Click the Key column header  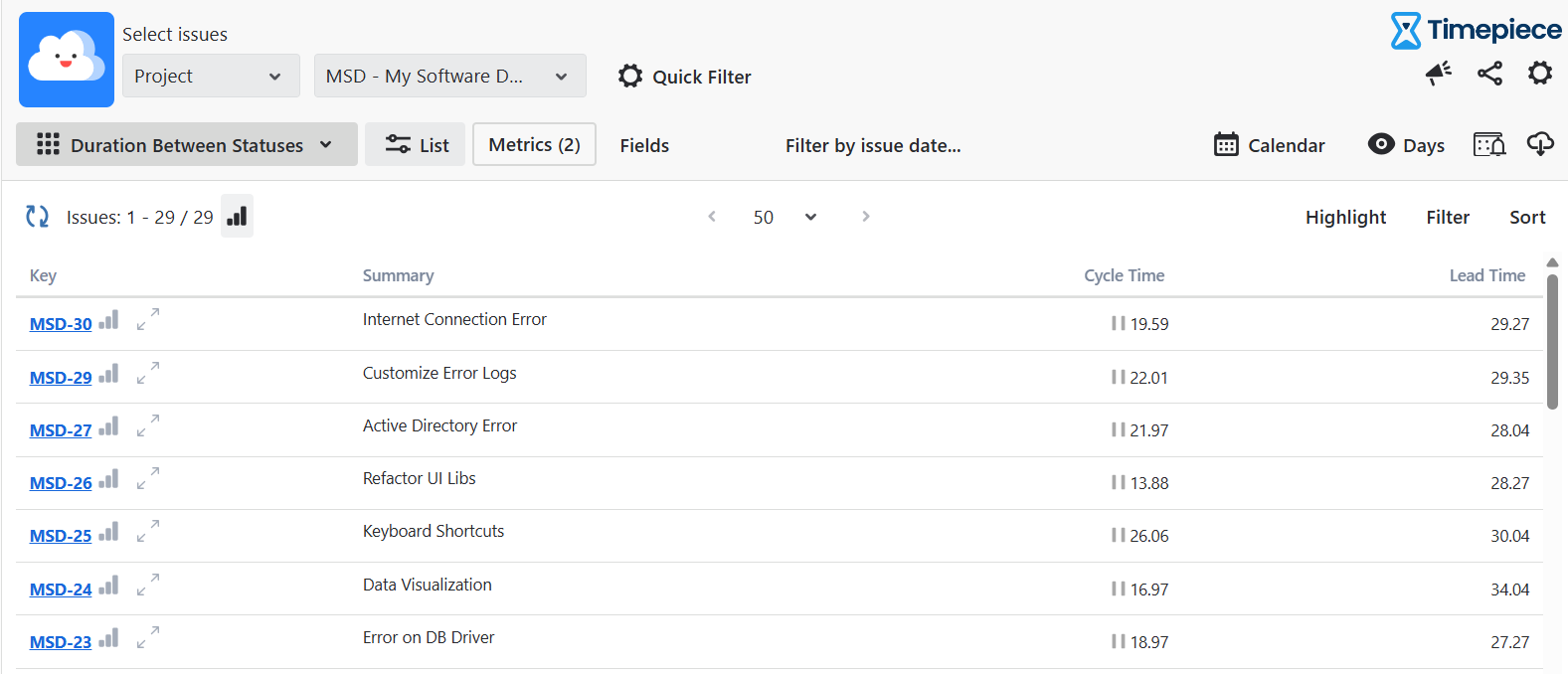tap(43, 275)
